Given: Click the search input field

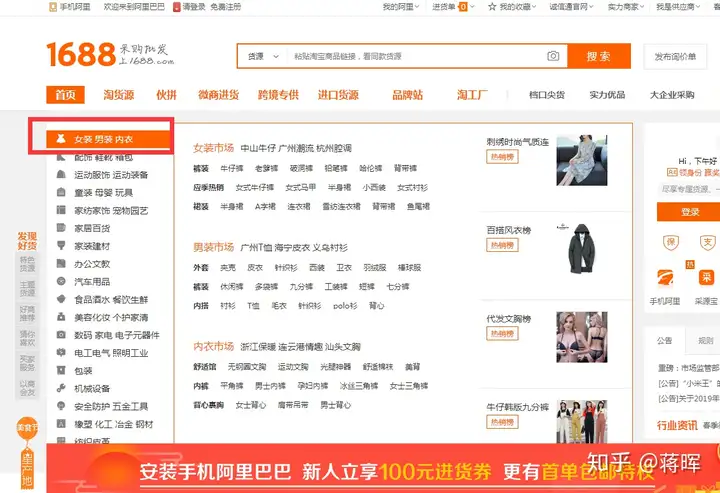Looking at the screenshot, I should 418,56.
